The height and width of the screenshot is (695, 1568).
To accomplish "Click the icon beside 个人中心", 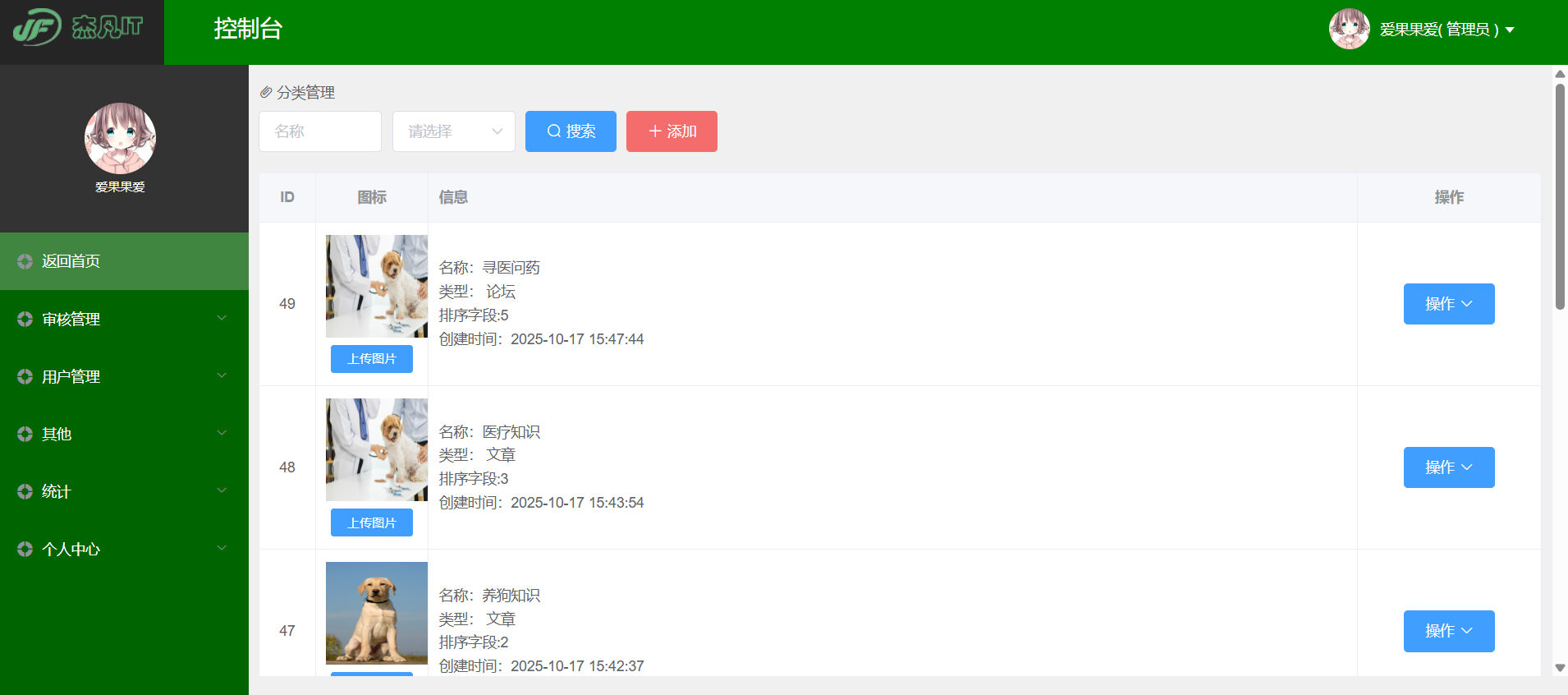I will coord(25,549).
